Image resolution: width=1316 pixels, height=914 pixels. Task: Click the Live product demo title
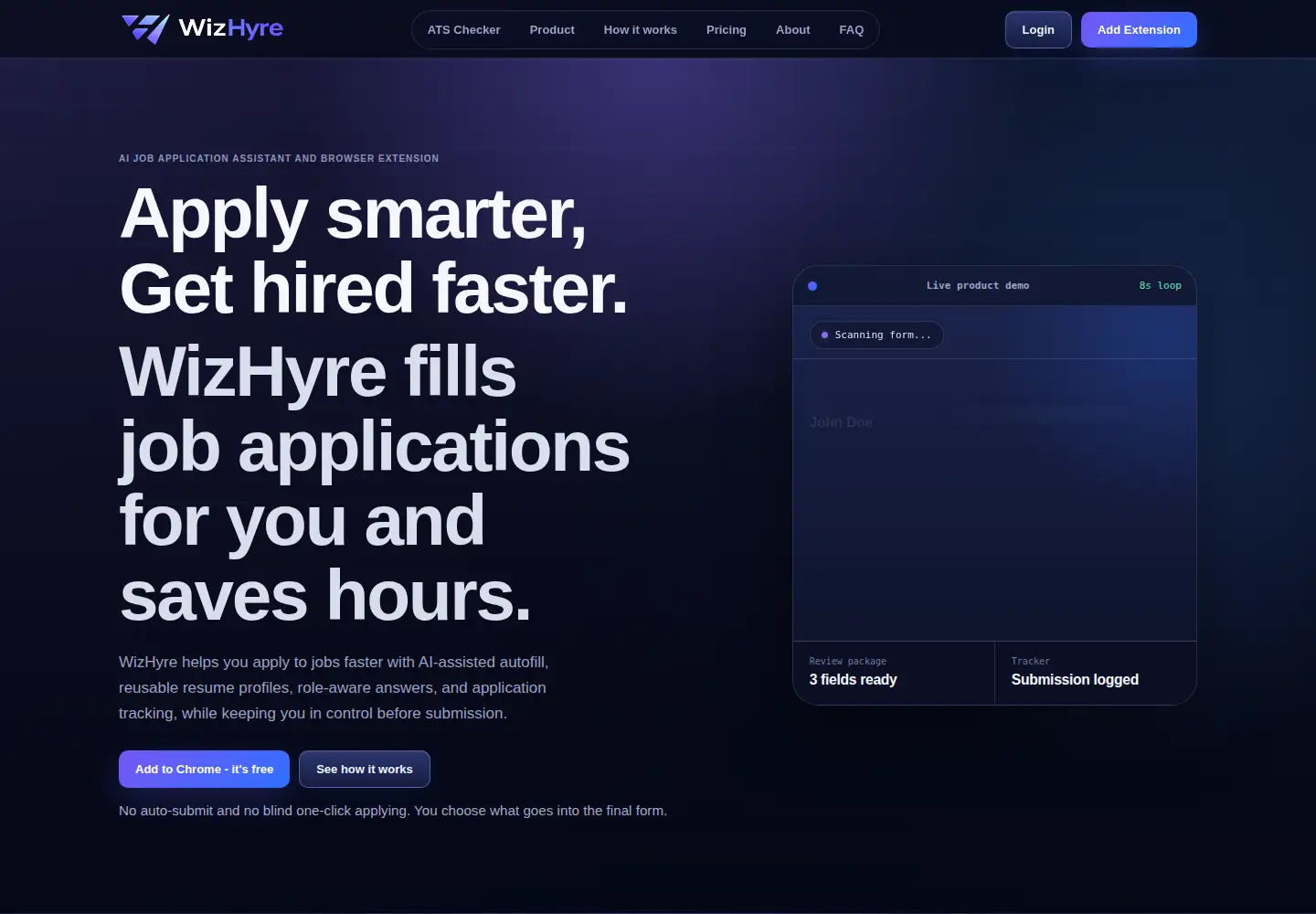click(978, 286)
